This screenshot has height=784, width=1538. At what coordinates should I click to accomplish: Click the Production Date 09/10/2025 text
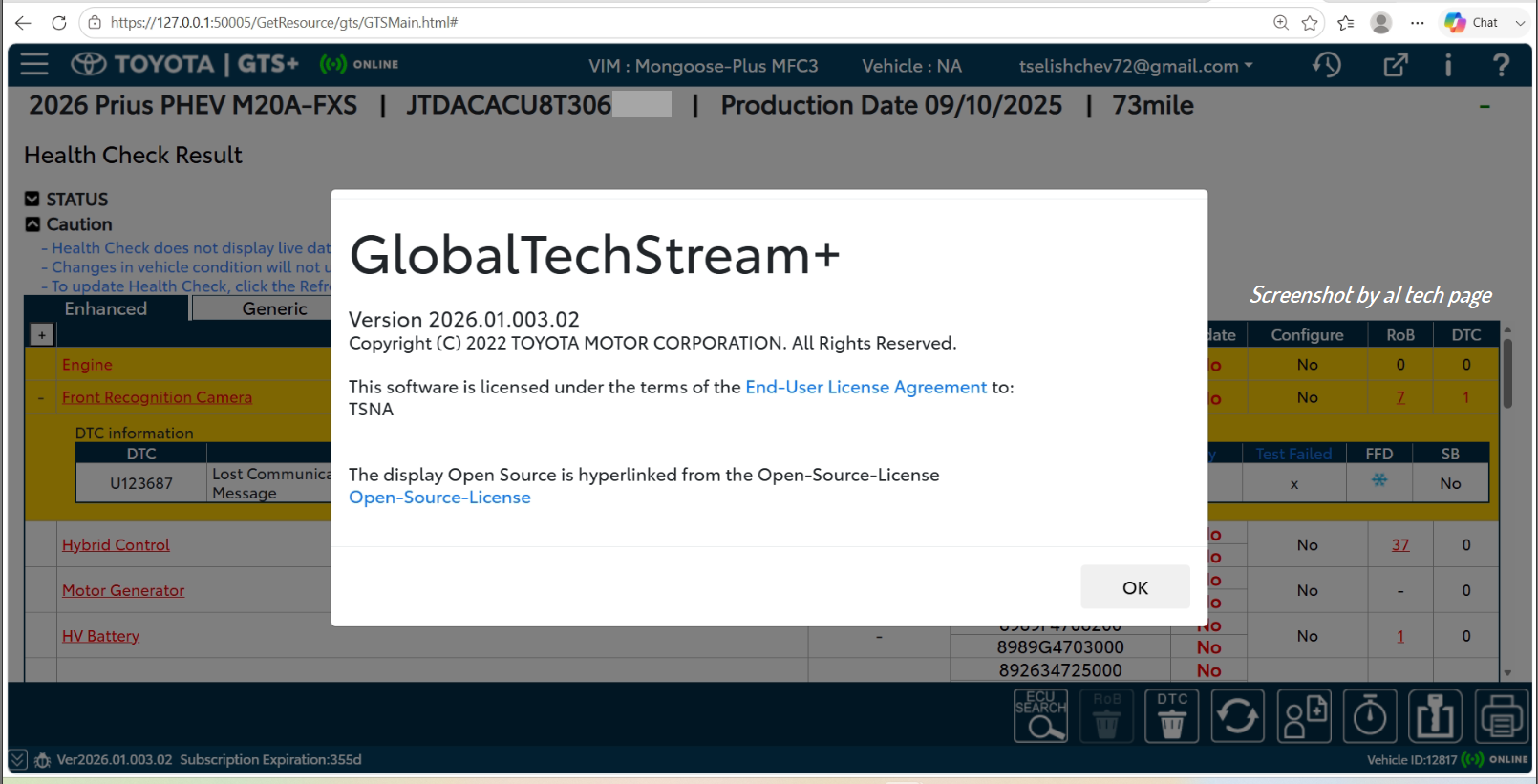coord(891,105)
